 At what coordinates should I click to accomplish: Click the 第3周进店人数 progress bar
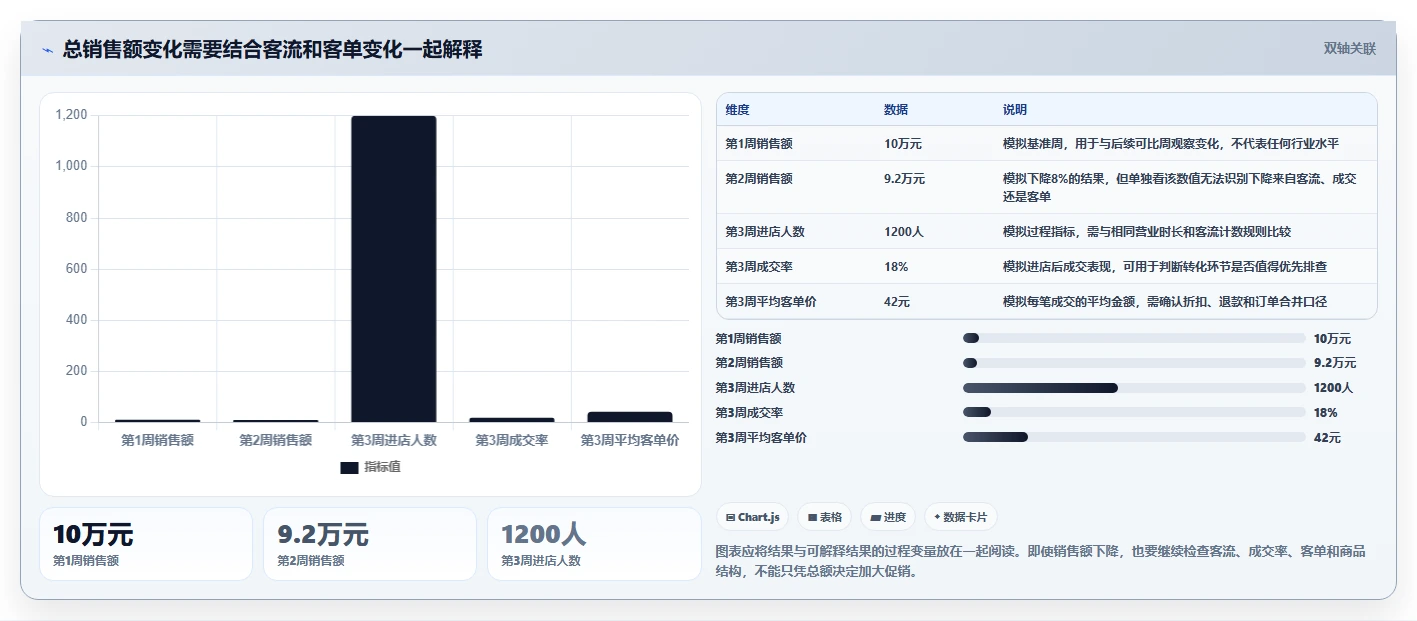[1134, 388]
